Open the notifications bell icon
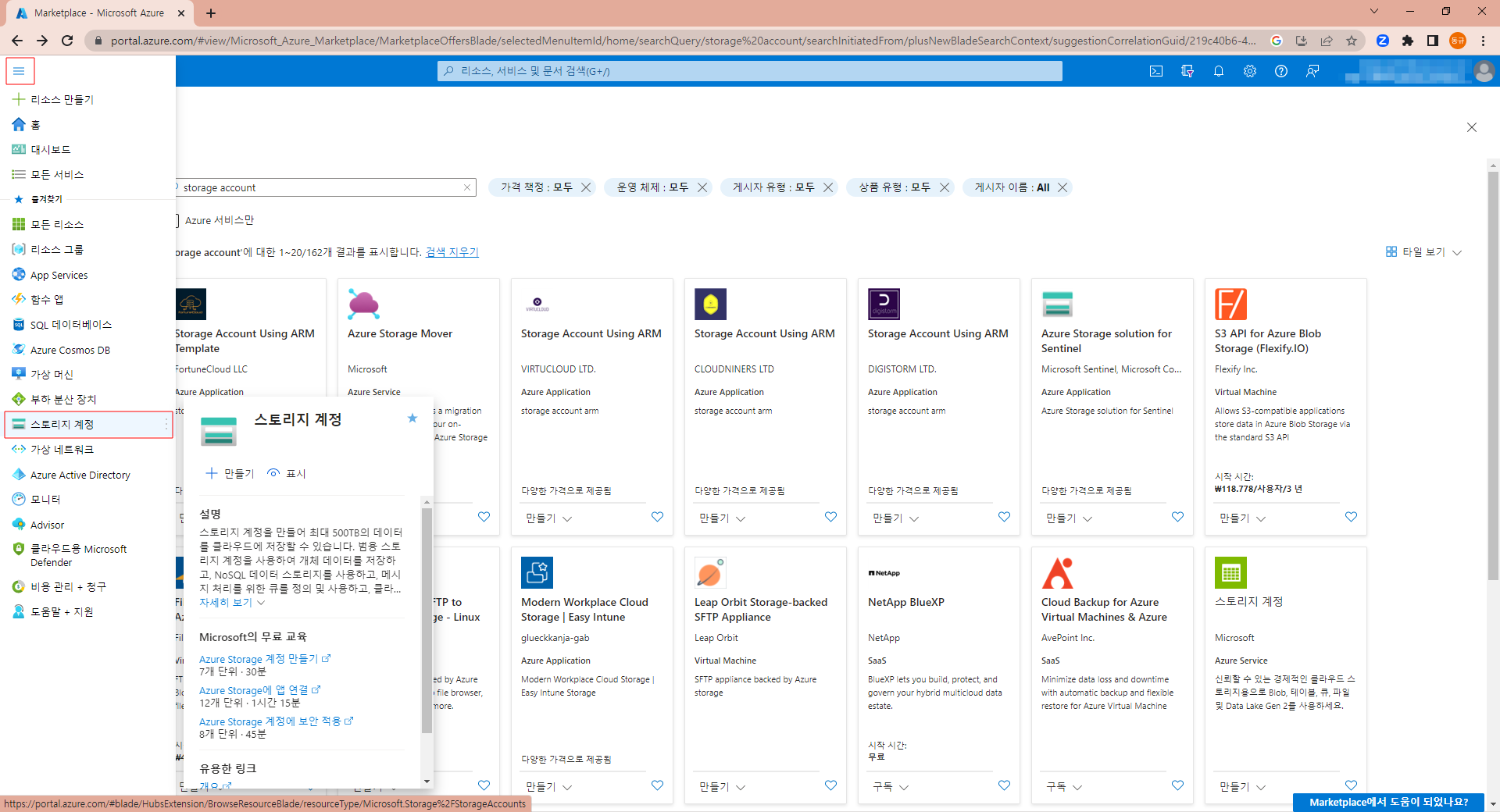The image size is (1500, 812). (x=1219, y=71)
